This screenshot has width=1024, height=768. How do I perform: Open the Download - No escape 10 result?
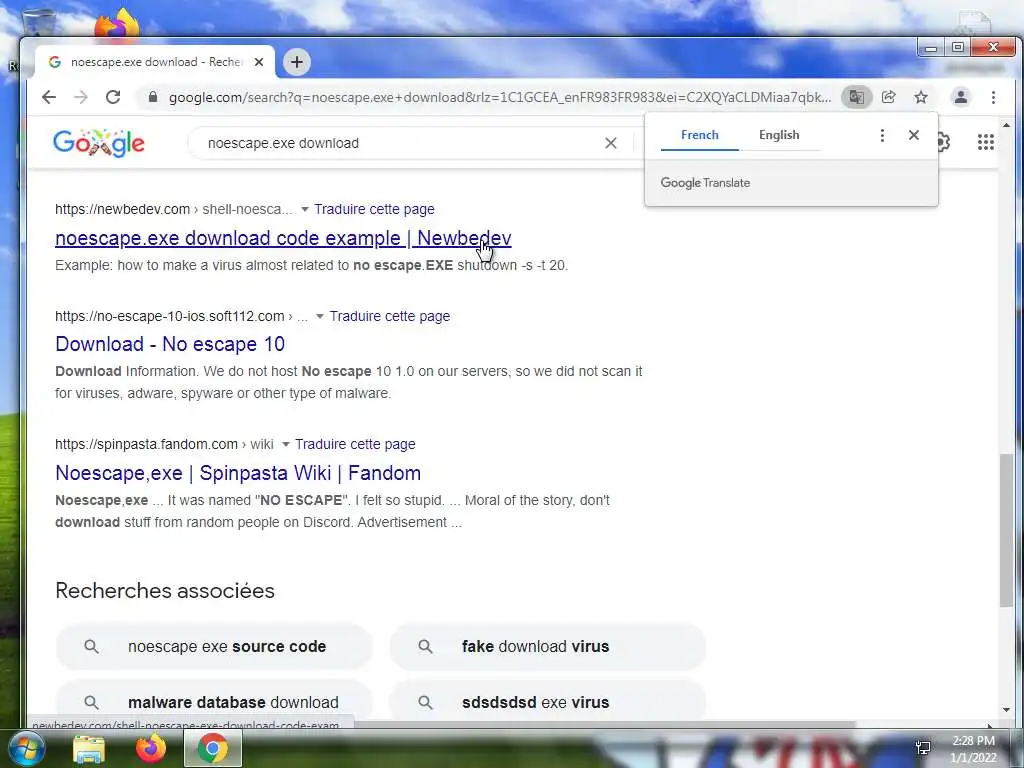point(170,344)
